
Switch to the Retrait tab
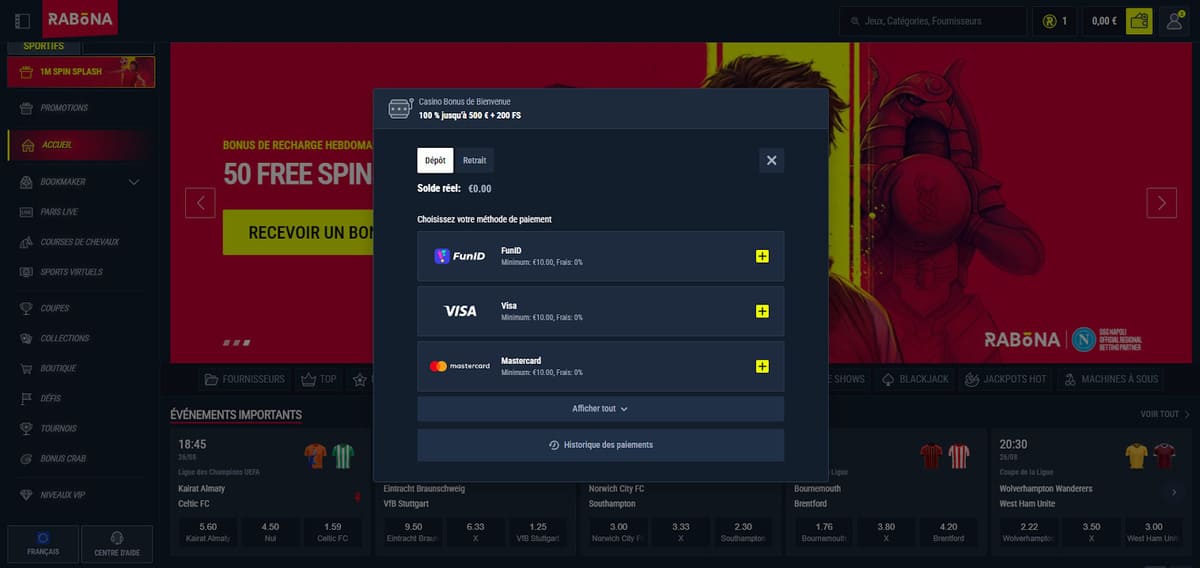[x=474, y=160]
